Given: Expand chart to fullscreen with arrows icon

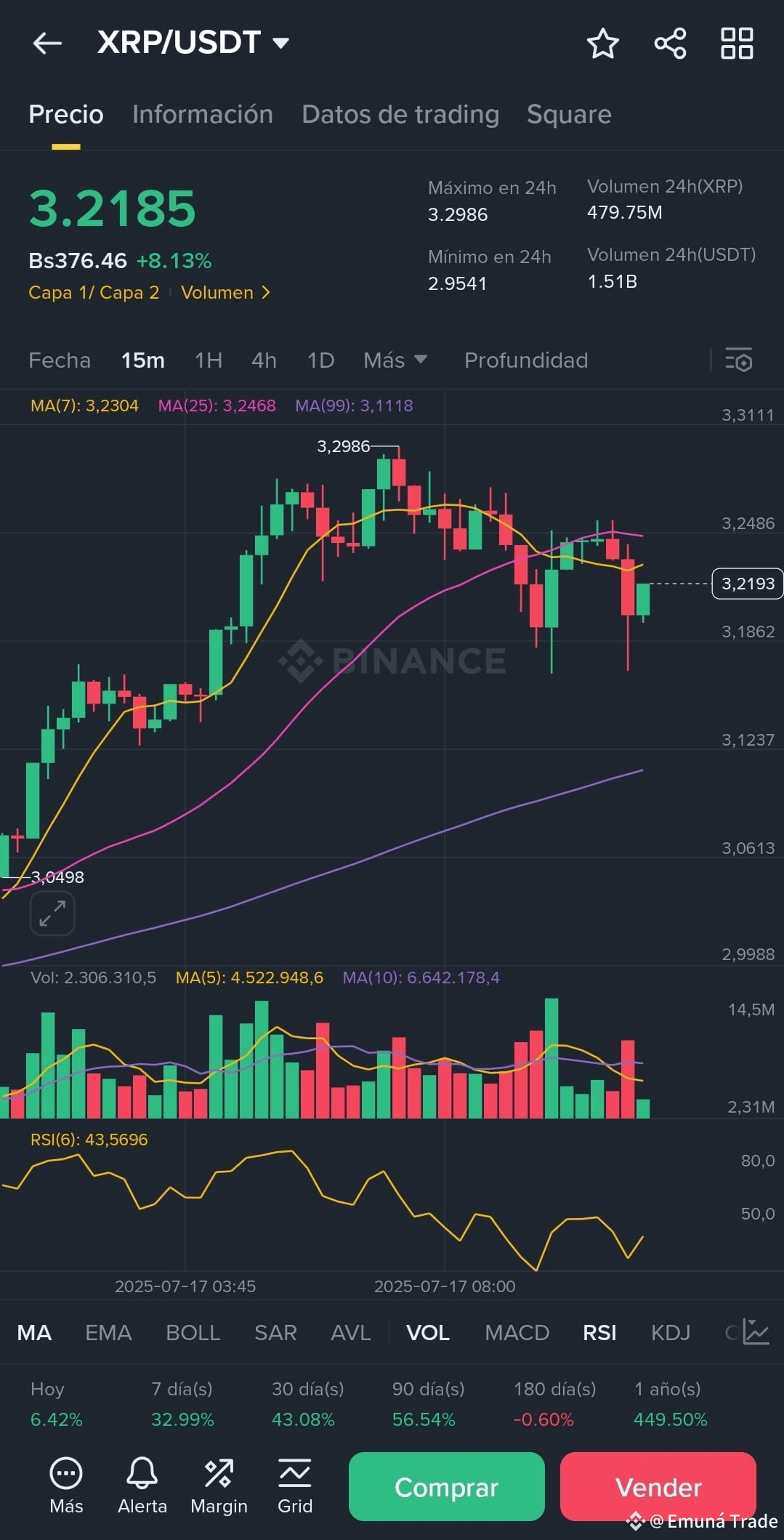Looking at the screenshot, I should point(52,913).
